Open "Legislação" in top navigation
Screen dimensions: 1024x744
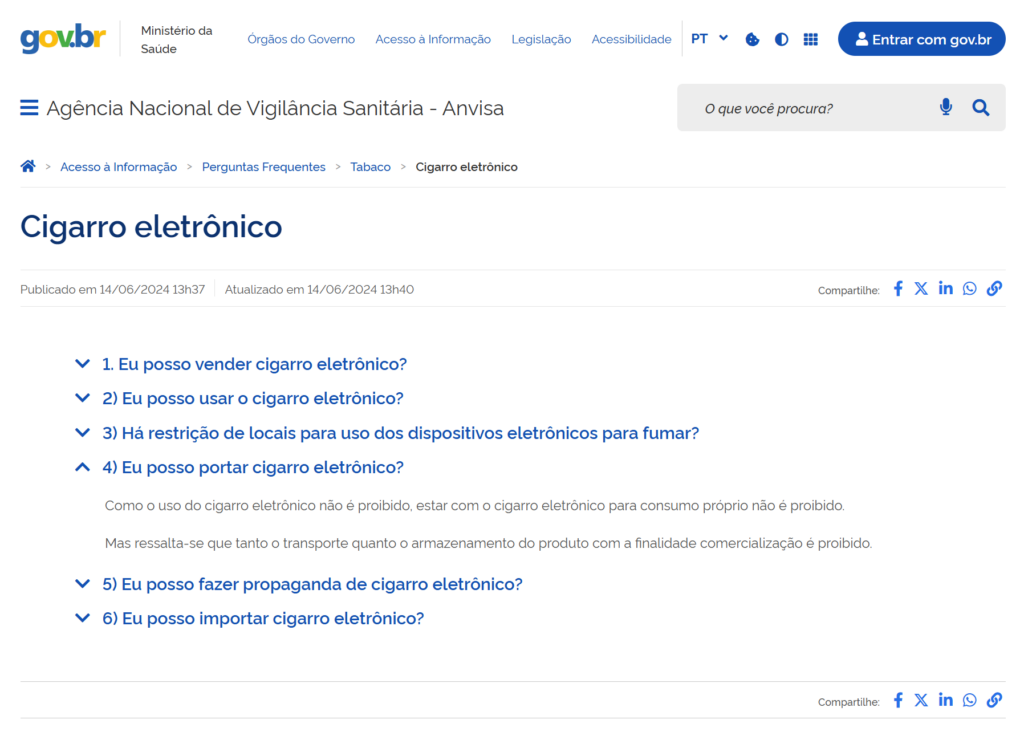[541, 39]
